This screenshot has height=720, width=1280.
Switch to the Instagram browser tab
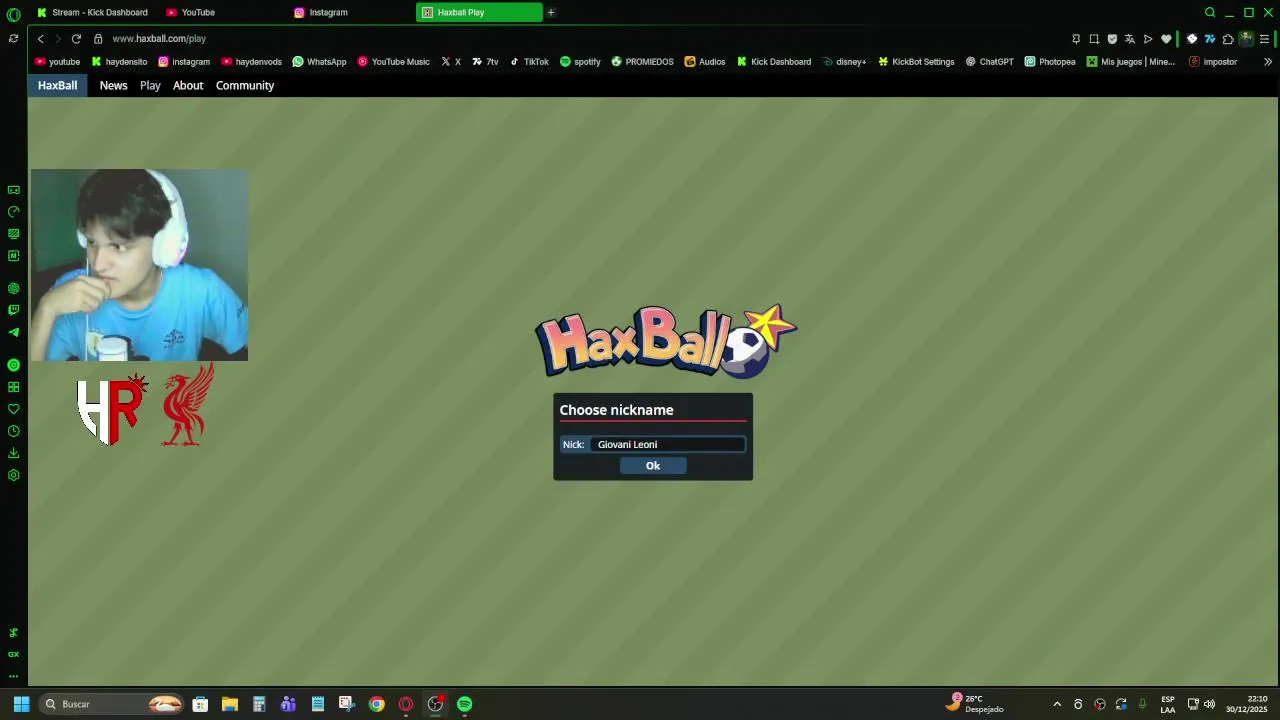coord(350,12)
